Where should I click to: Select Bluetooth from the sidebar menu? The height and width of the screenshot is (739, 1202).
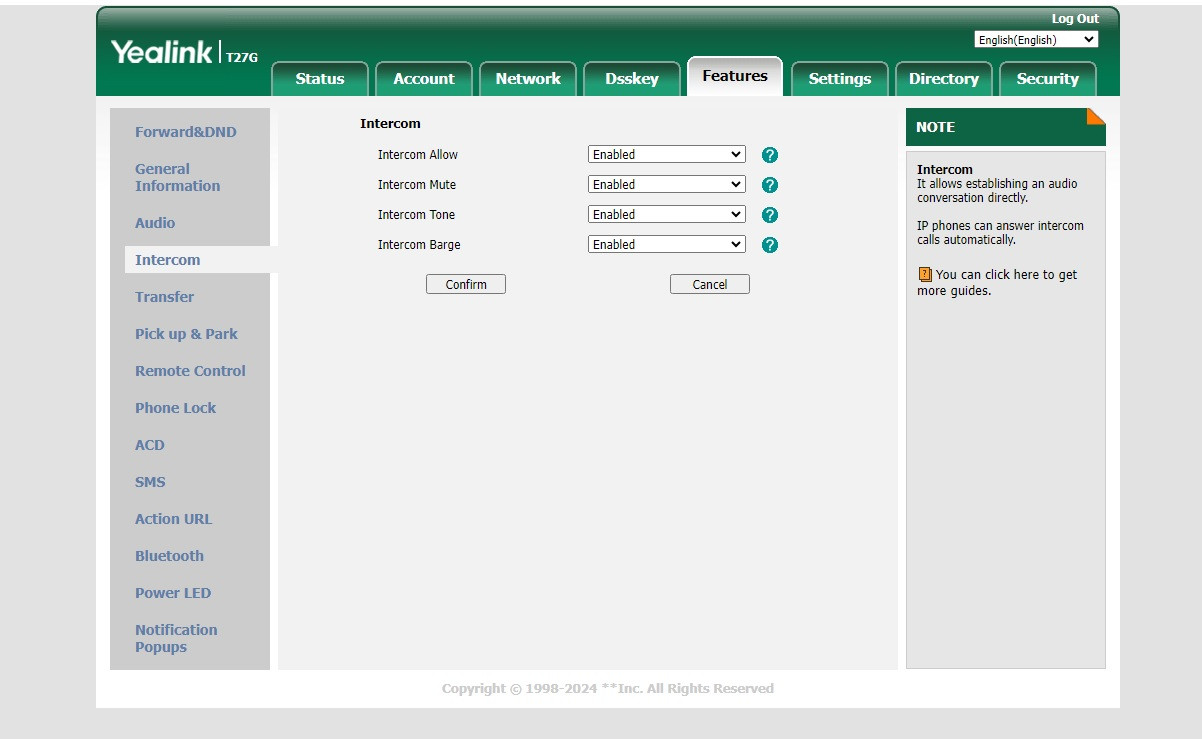point(169,556)
